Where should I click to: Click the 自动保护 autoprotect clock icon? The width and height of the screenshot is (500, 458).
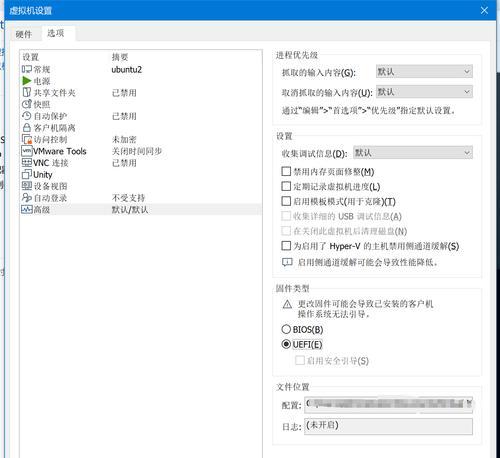pyautogui.click(x=27, y=116)
